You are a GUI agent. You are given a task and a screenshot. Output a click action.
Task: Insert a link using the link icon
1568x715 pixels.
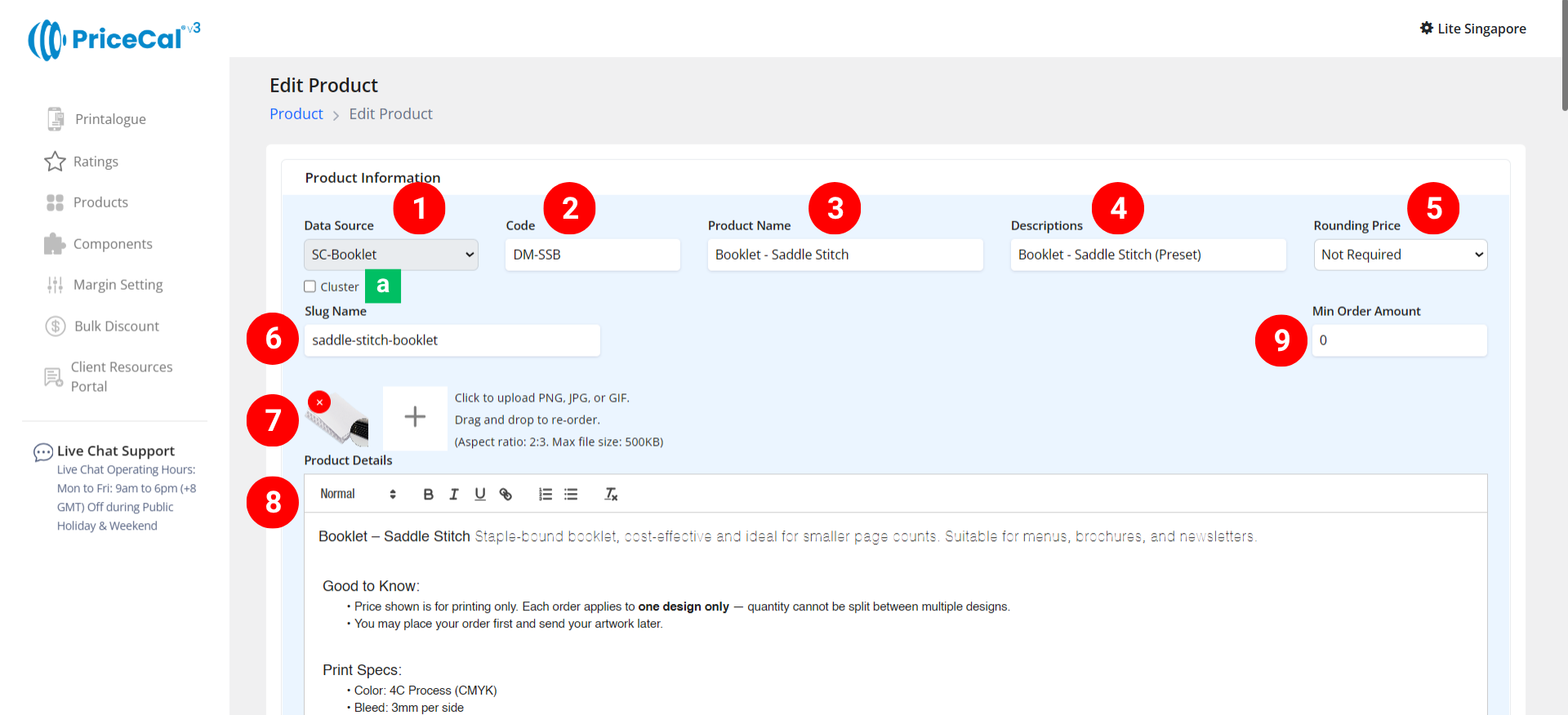pyautogui.click(x=506, y=495)
